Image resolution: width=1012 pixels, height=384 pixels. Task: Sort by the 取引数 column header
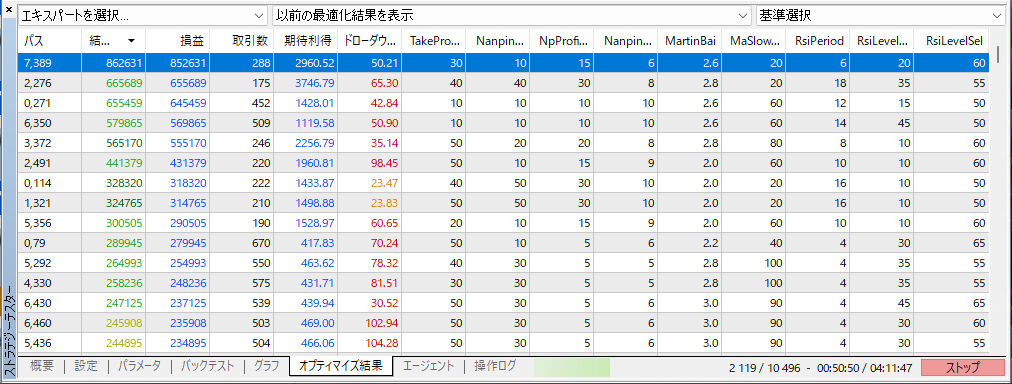pyautogui.click(x=241, y=41)
